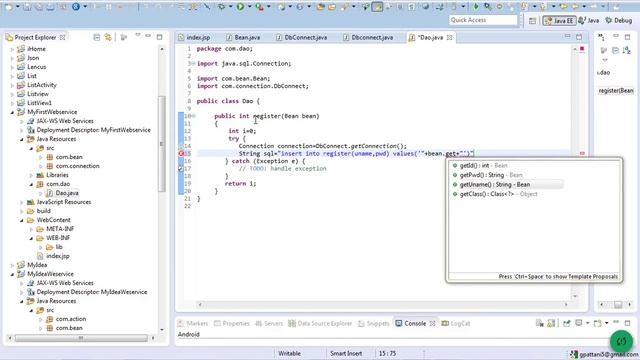
Task: Collapse all in Project Explorer
Action: pyautogui.click(x=97, y=38)
